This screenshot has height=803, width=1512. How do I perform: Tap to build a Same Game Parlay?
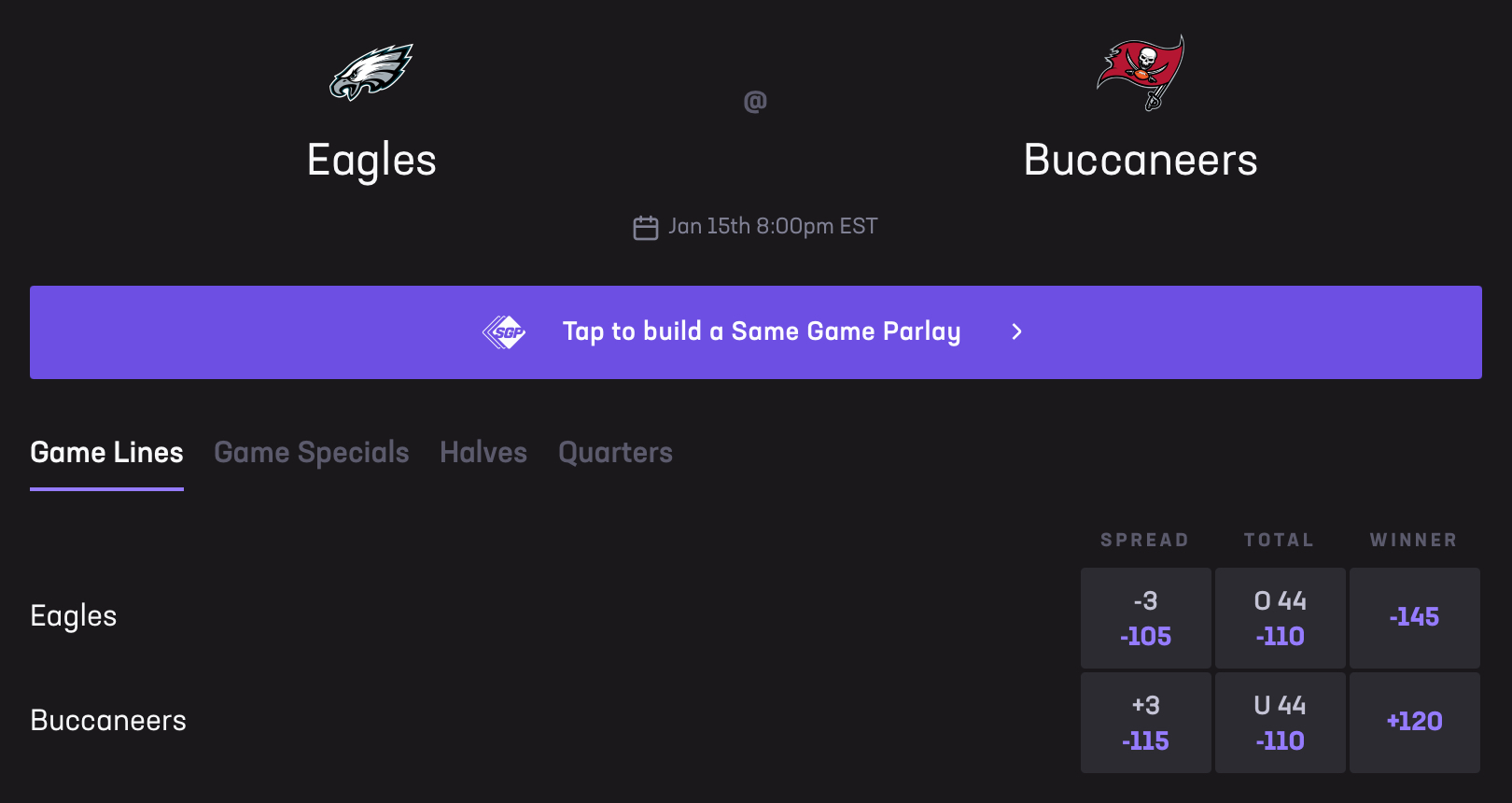coord(761,331)
